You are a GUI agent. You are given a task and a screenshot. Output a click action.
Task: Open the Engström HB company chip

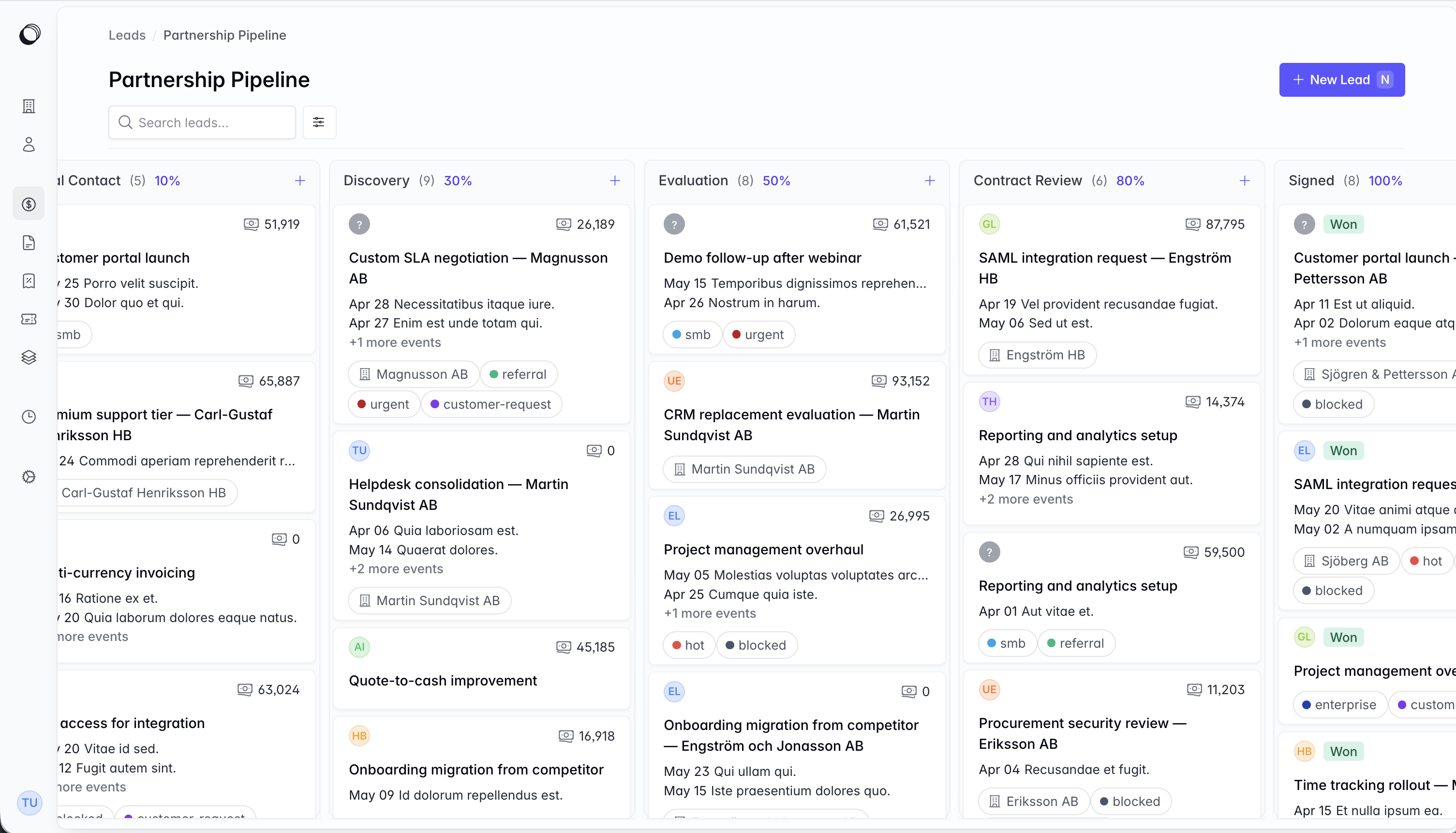click(1037, 355)
